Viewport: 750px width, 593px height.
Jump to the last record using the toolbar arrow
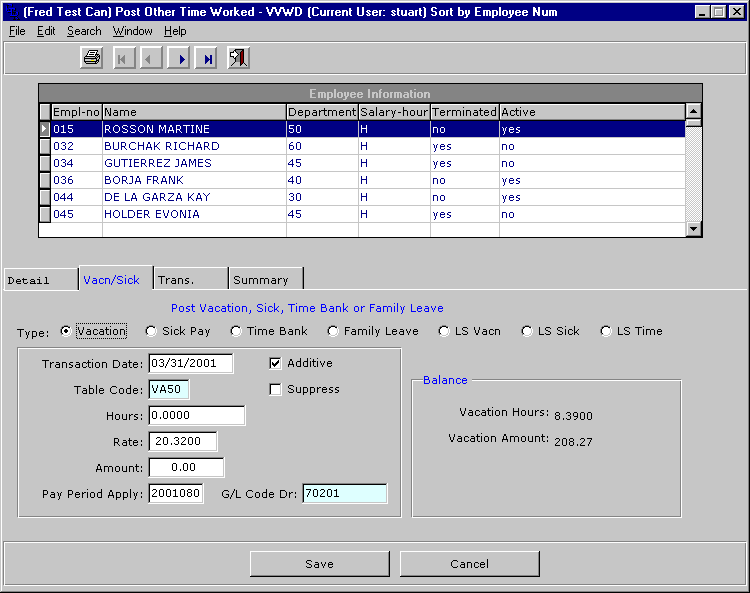[x=208, y=59]
